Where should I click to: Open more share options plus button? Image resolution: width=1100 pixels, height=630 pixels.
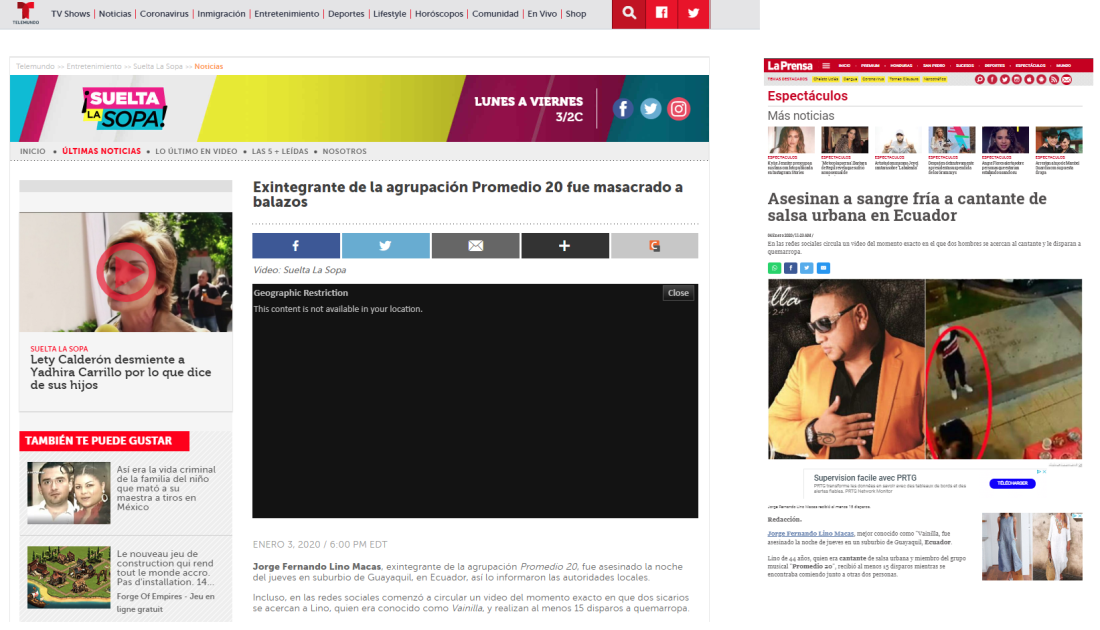pyautogui.click(x=565, y=246)
